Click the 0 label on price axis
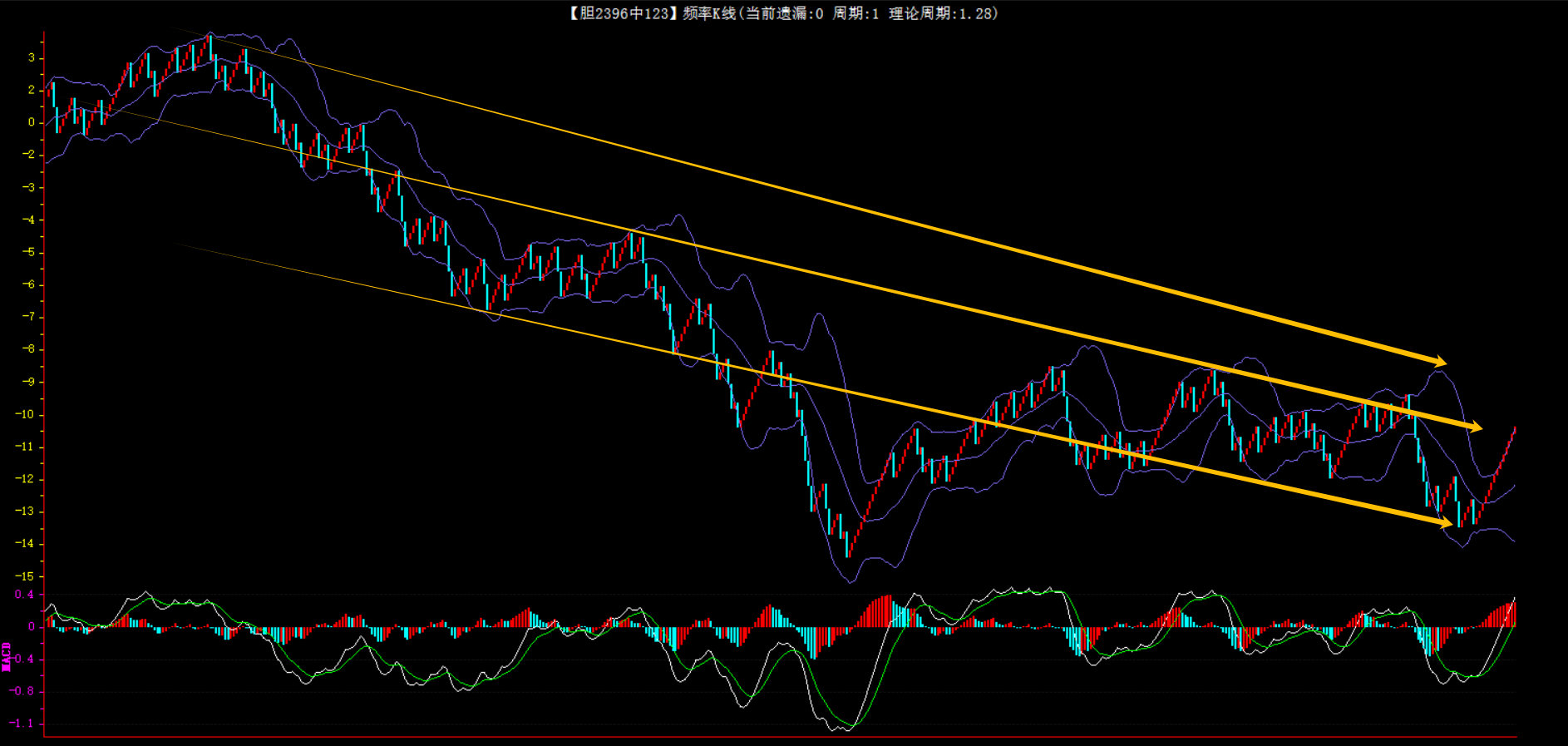The width and height of the screenshot is (1568, 746). (x=31, y=122)
